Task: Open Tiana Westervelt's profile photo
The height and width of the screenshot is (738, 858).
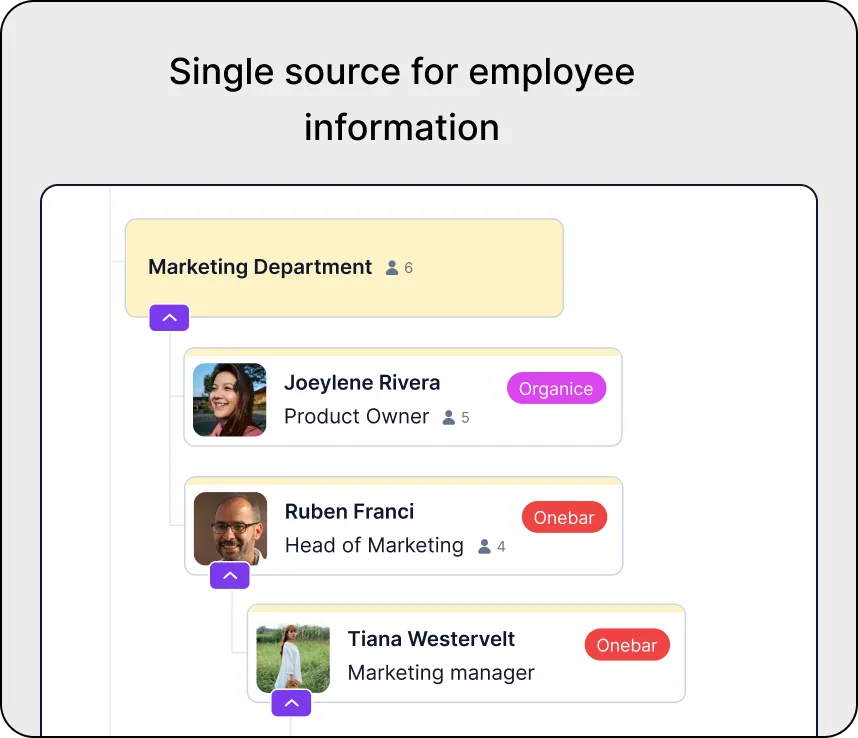Action: (292, 657)
